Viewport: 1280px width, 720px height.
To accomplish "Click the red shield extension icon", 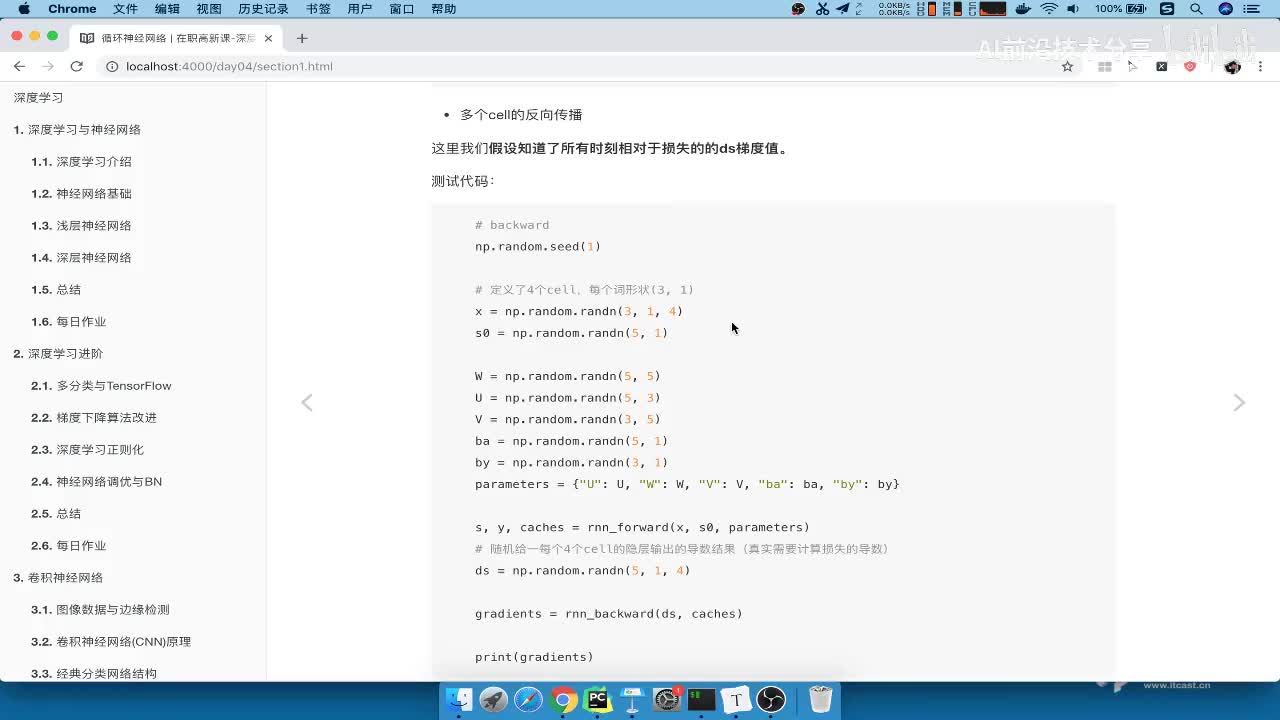I will (1190, 66).
